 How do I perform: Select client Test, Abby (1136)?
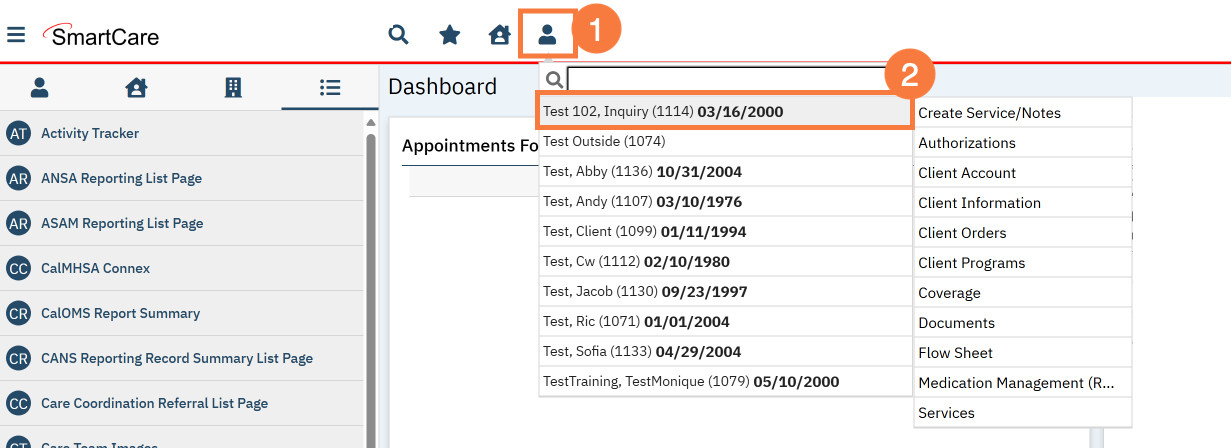coord(642,172)
